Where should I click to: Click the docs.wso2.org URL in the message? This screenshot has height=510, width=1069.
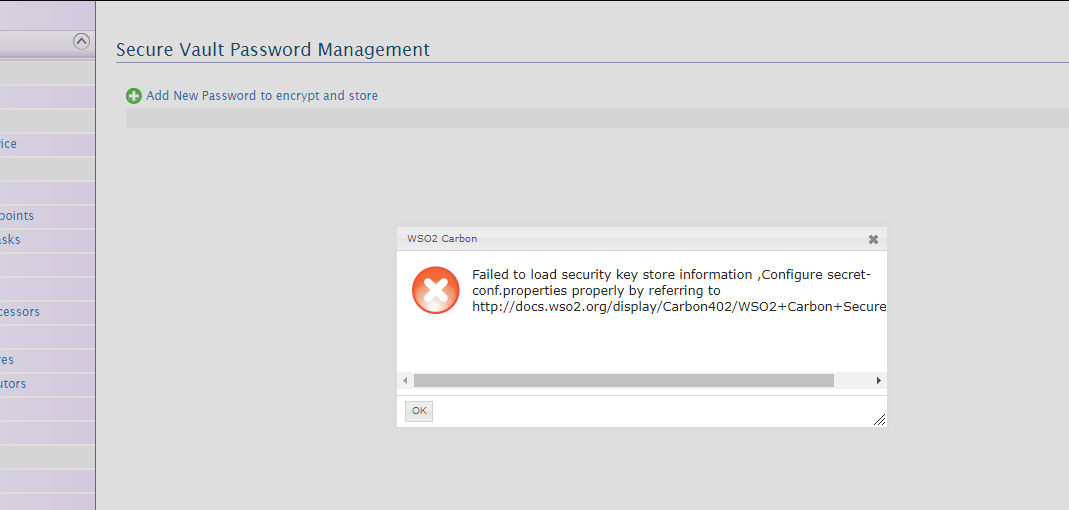(678, 307)
